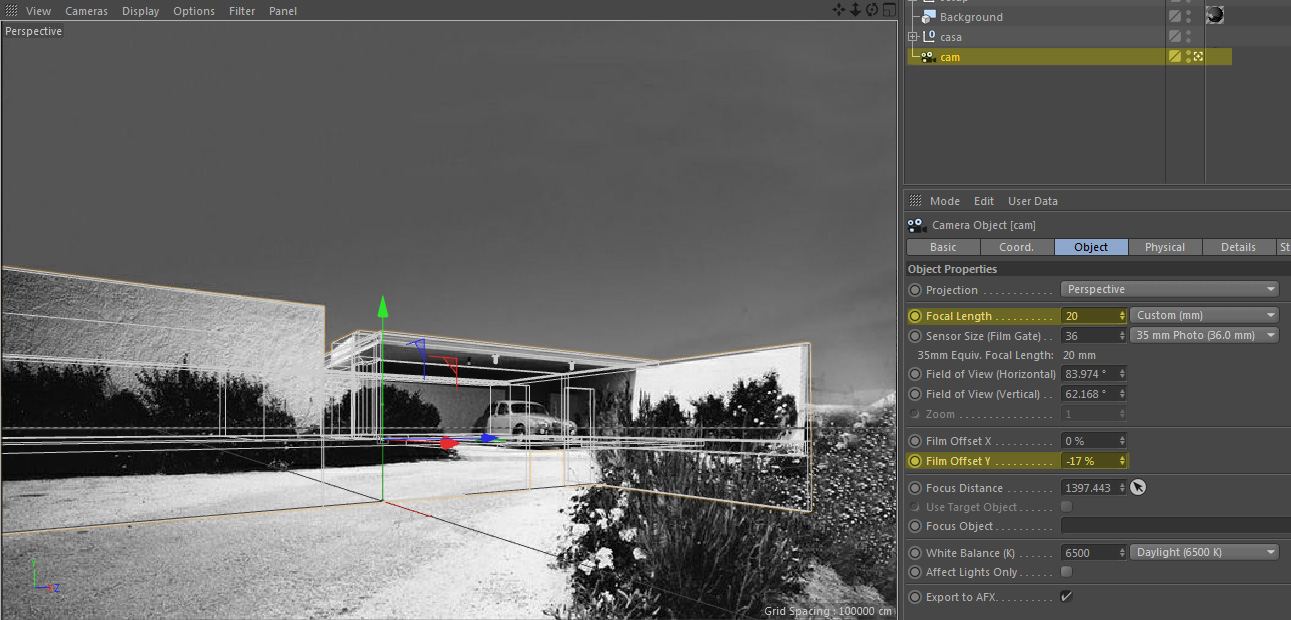
Task: Open the White Balance Daylight preset dropdown
Action: 1204,553
